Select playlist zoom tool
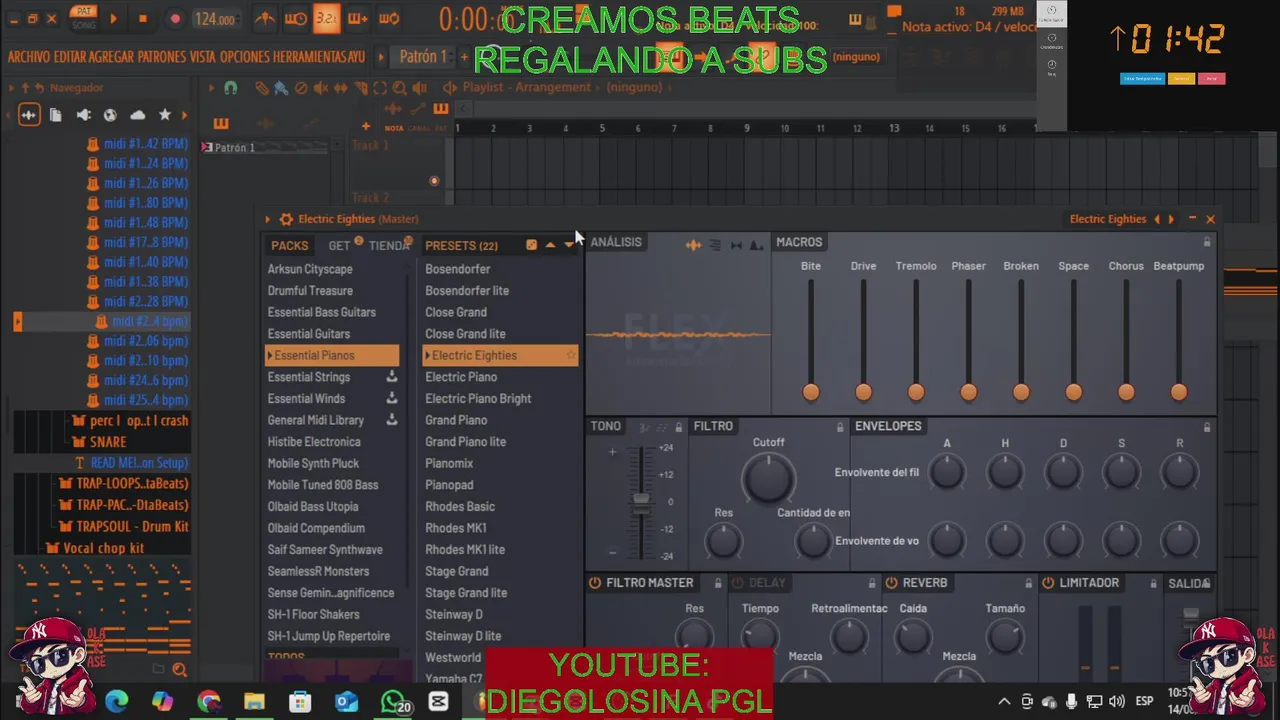Viewport: 1280px width, 720px height. pos(400,88)
